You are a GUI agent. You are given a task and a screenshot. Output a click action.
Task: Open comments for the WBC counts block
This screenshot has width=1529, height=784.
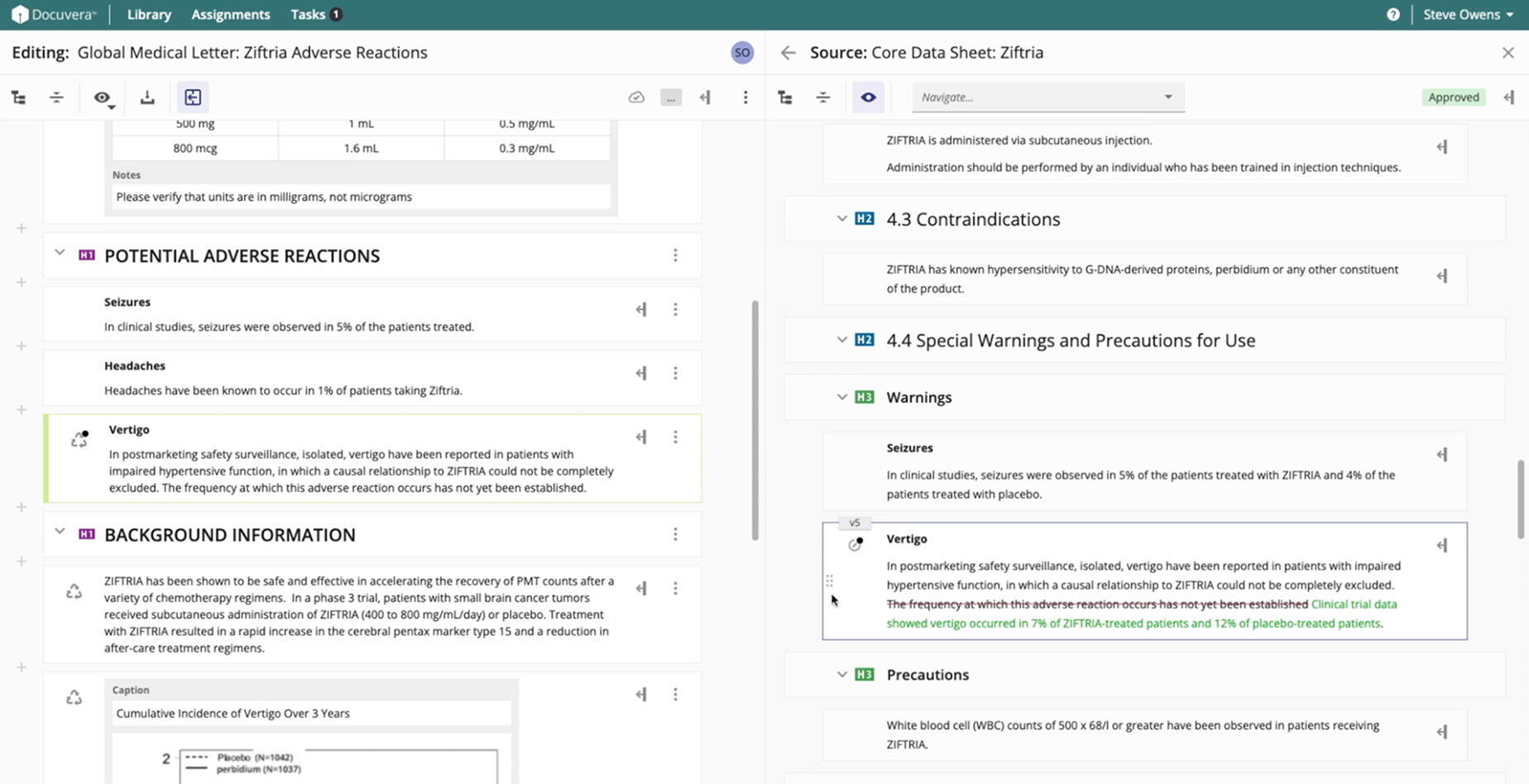click(x=1442, y=732)
